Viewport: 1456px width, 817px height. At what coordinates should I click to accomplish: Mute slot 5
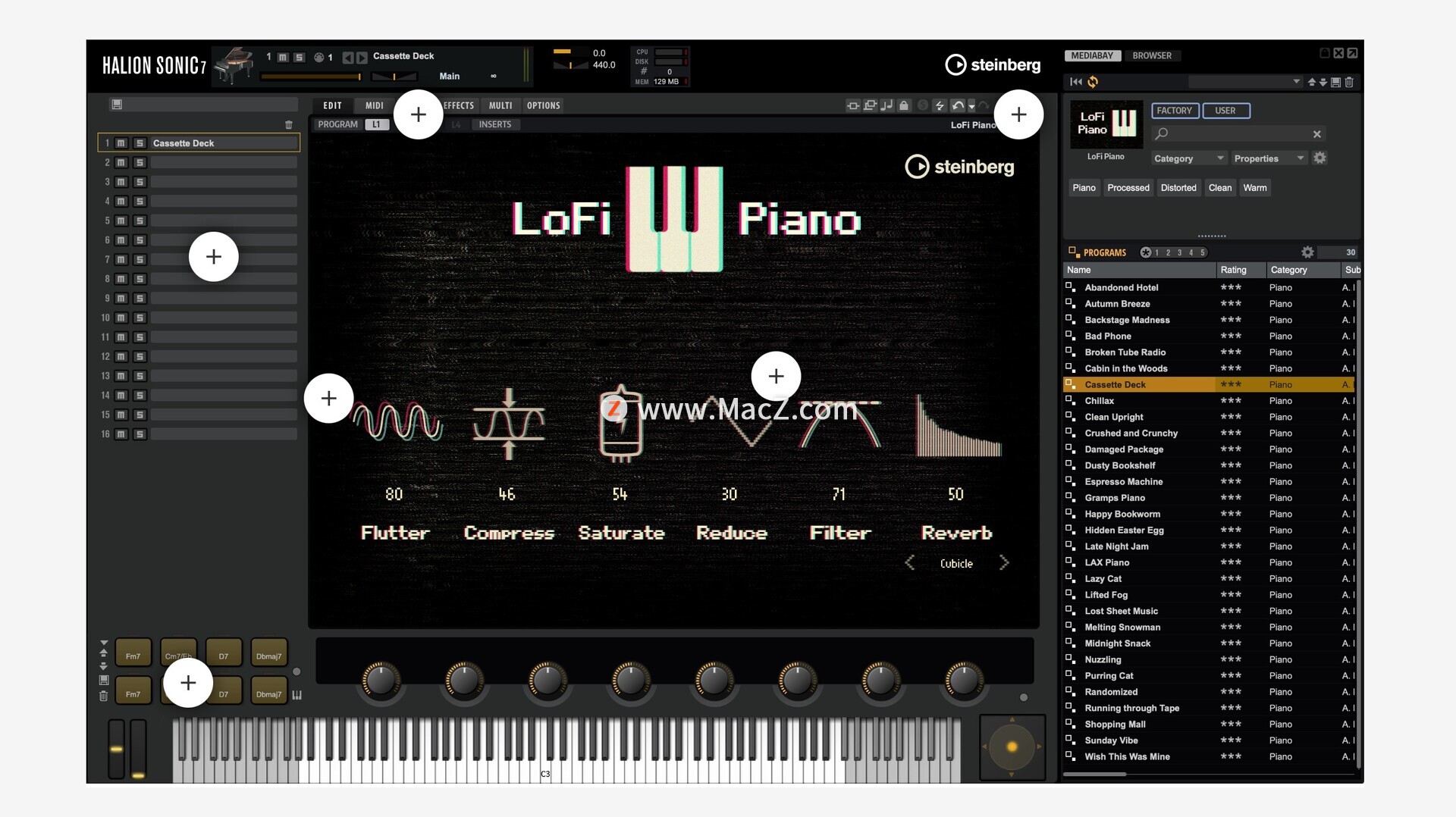(121, 221)
